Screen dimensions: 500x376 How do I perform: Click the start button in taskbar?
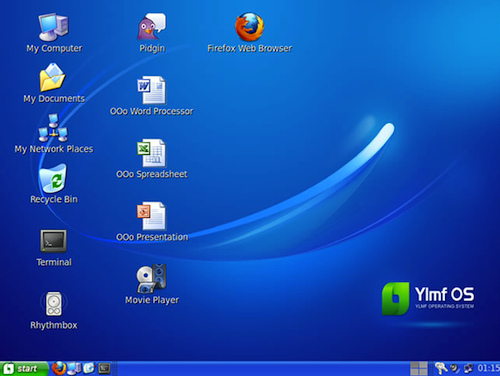coord(24,369)
